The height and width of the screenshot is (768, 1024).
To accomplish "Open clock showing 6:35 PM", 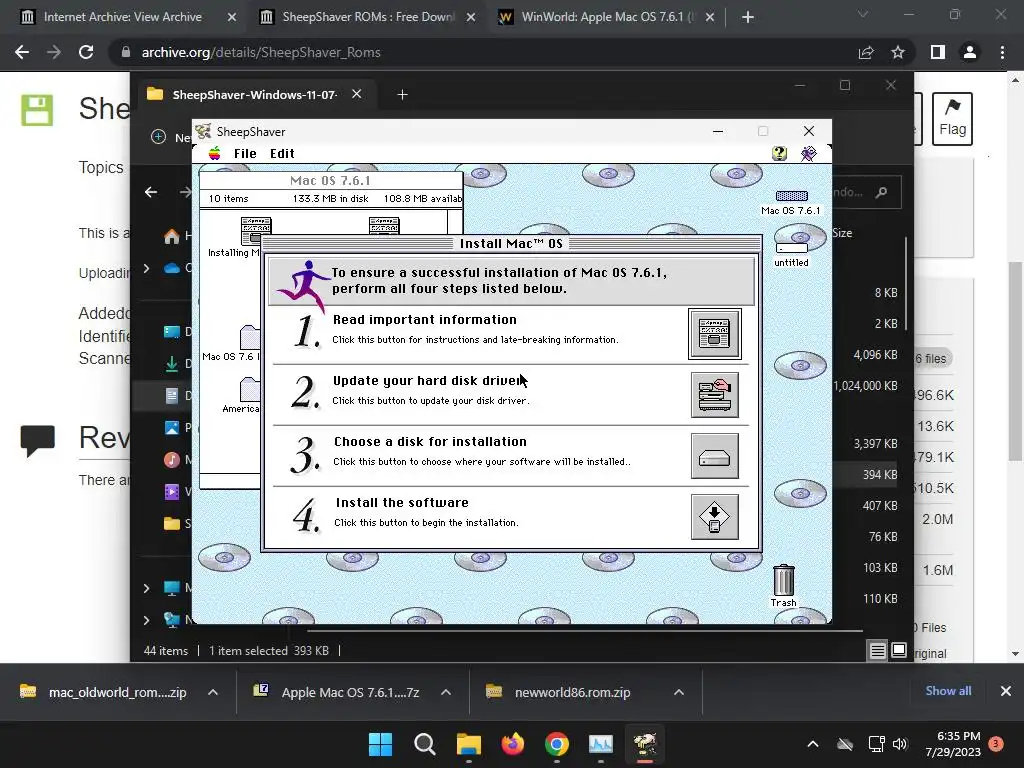I will [953, 744].
